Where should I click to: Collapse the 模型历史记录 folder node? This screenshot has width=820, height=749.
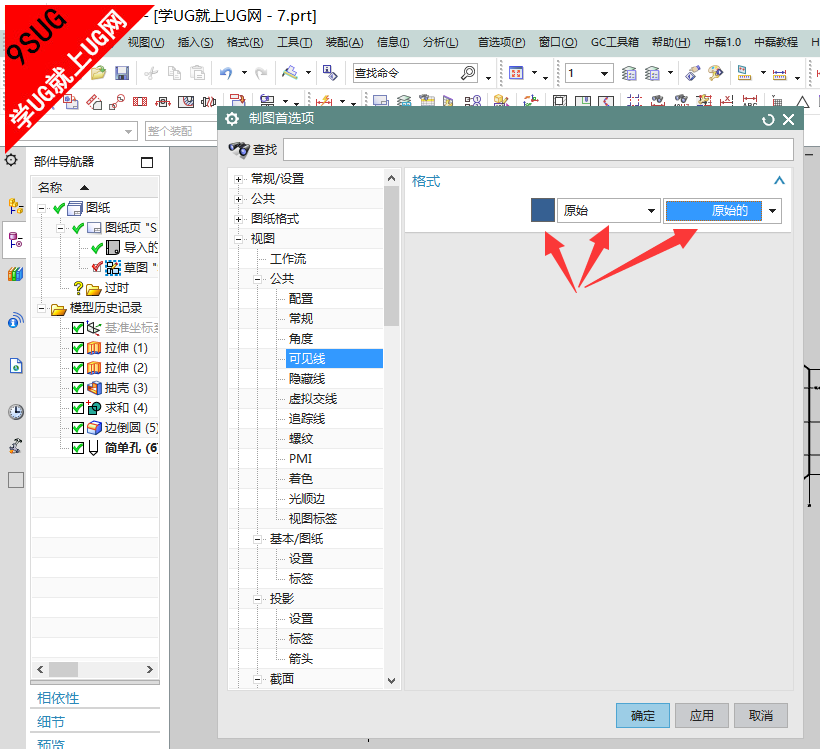(x=41, y=308)
